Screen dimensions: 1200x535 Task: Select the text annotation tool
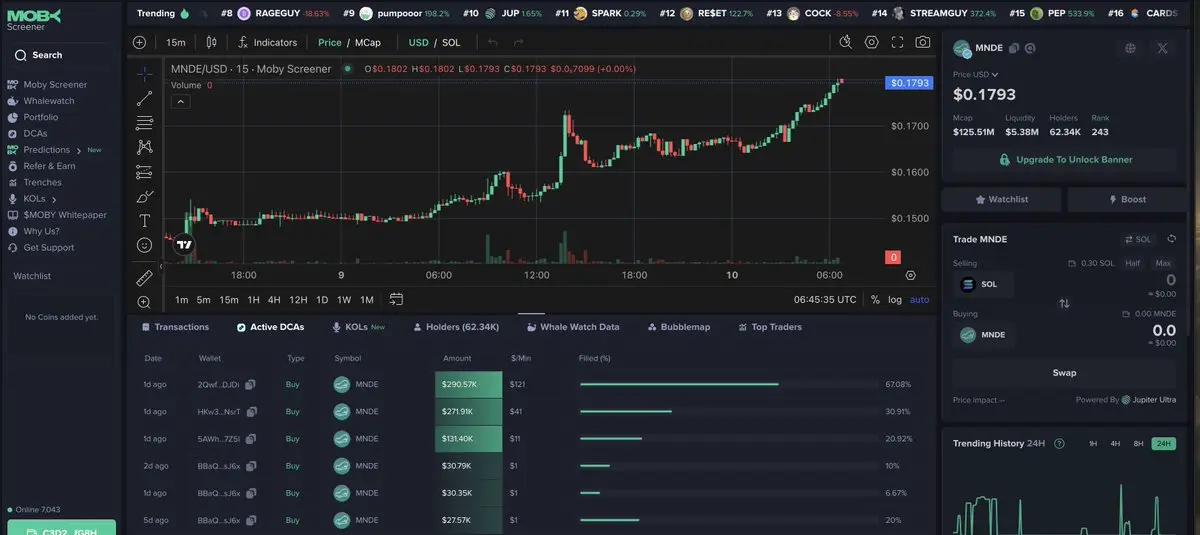[144, 220]
